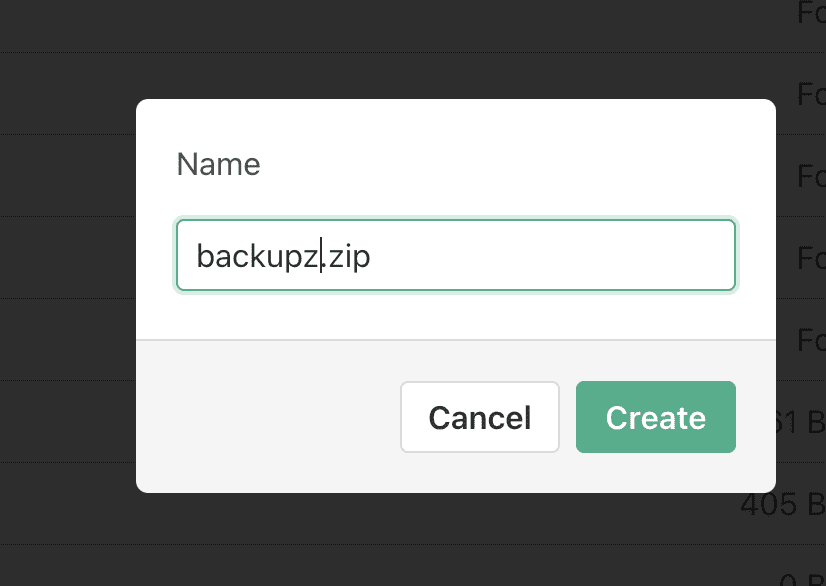Click the gray dialog footer left of Cancel

click(x=270, y=417)
